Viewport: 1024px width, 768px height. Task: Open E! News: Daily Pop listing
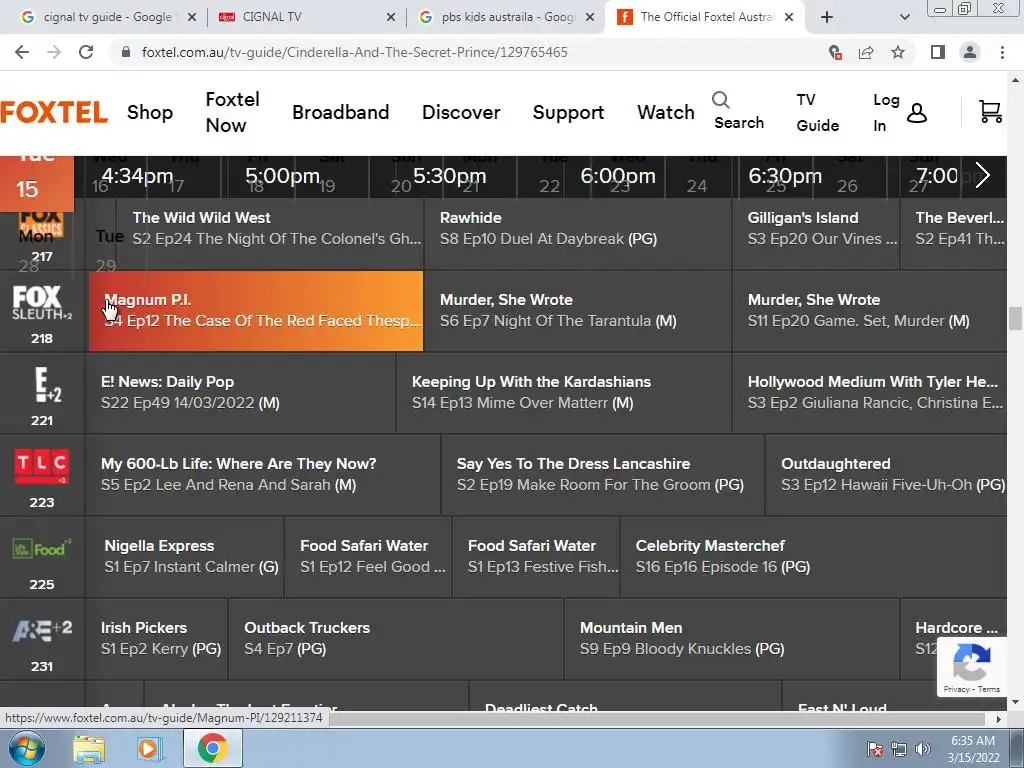coord(240,392)
